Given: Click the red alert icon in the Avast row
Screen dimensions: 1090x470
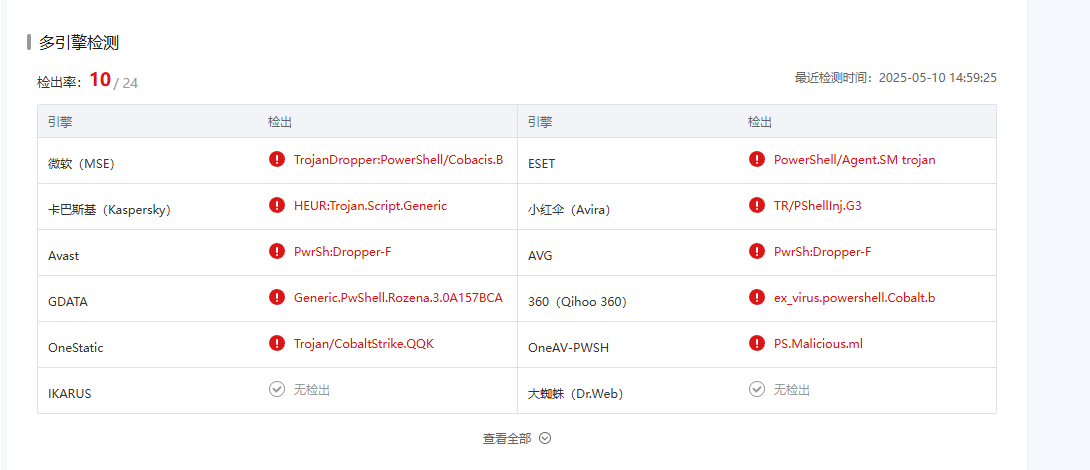Looking at the screenshot, I should tap(277, 251).
